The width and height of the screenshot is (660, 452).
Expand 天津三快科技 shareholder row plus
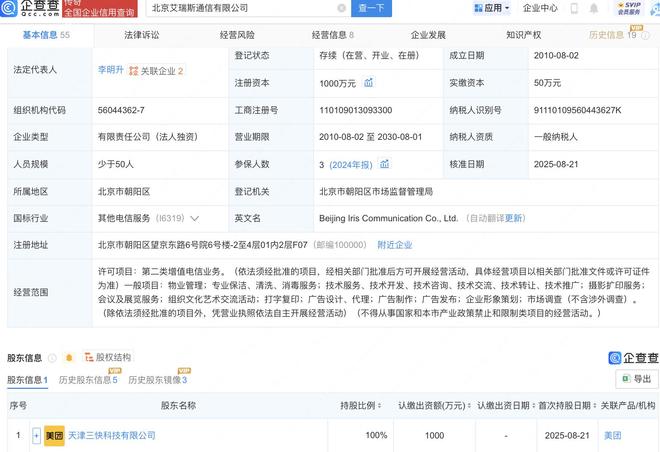36,436
